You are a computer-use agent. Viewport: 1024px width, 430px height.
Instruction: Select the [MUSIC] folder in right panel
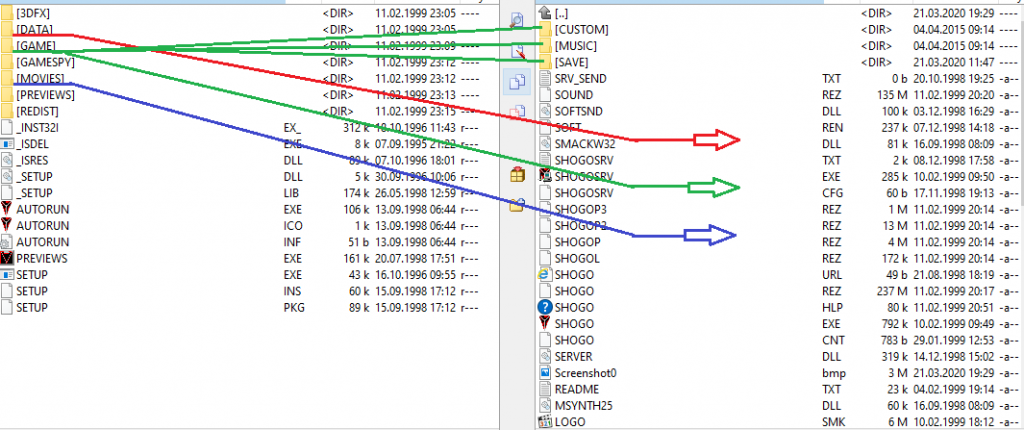tap(780, 46)
